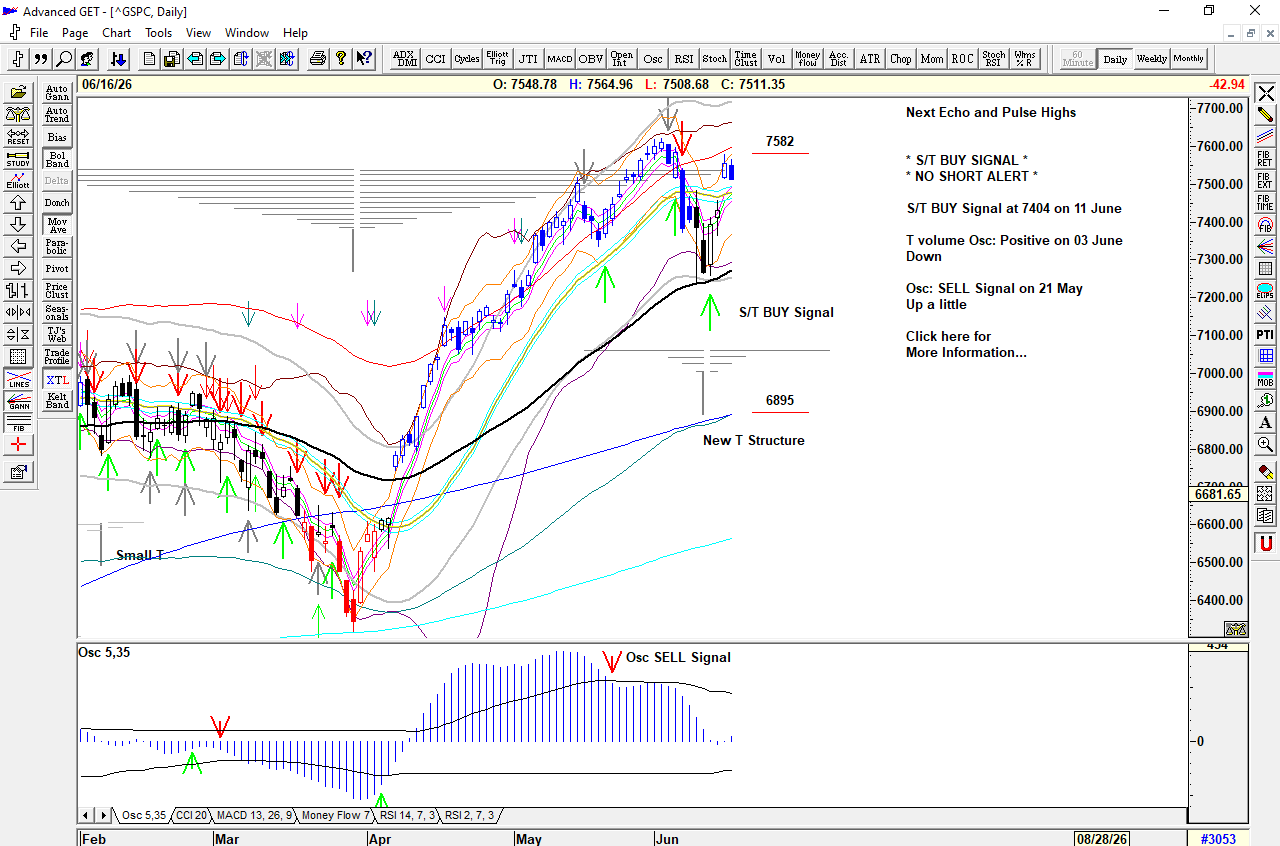Click the MOB make-or-break tool icon
The height and width of the screenshot is (846, 1280).
coord(1265,378)
